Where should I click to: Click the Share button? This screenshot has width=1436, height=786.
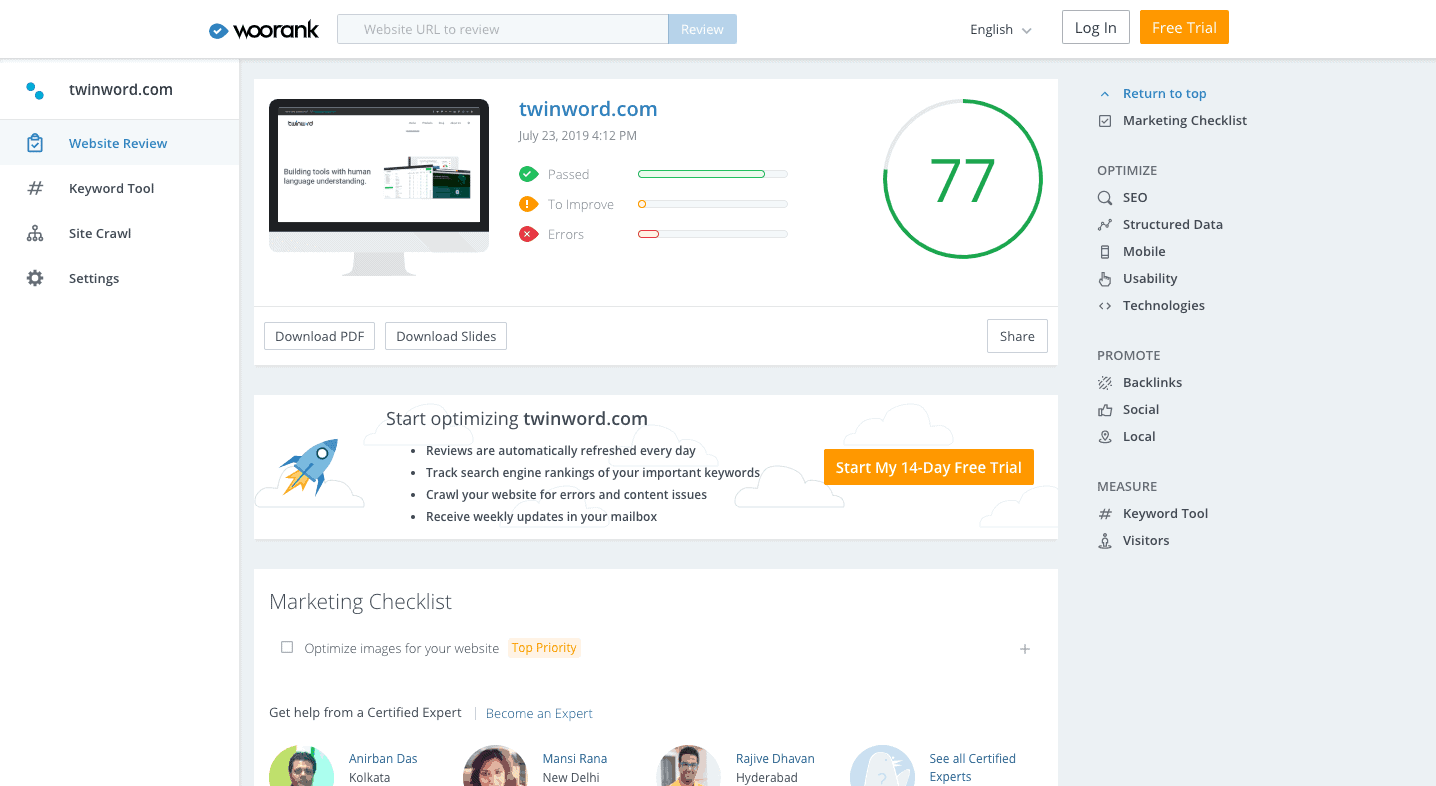point(1017,336)
